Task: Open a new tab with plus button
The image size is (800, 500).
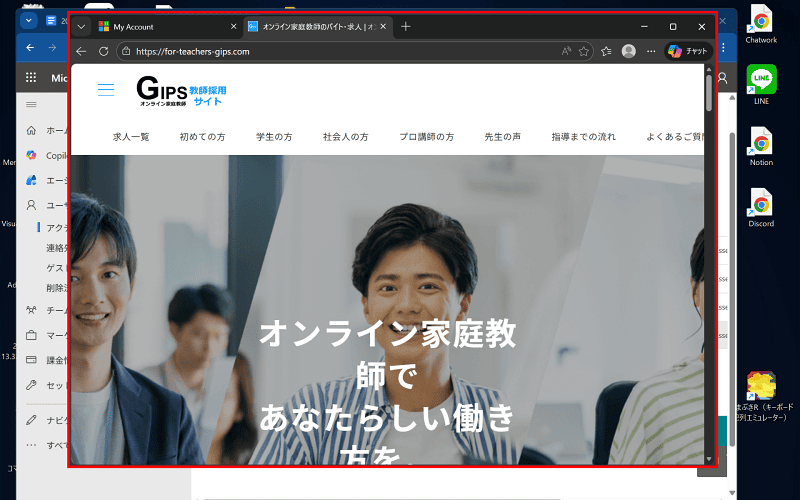Action: coord(406,27)
